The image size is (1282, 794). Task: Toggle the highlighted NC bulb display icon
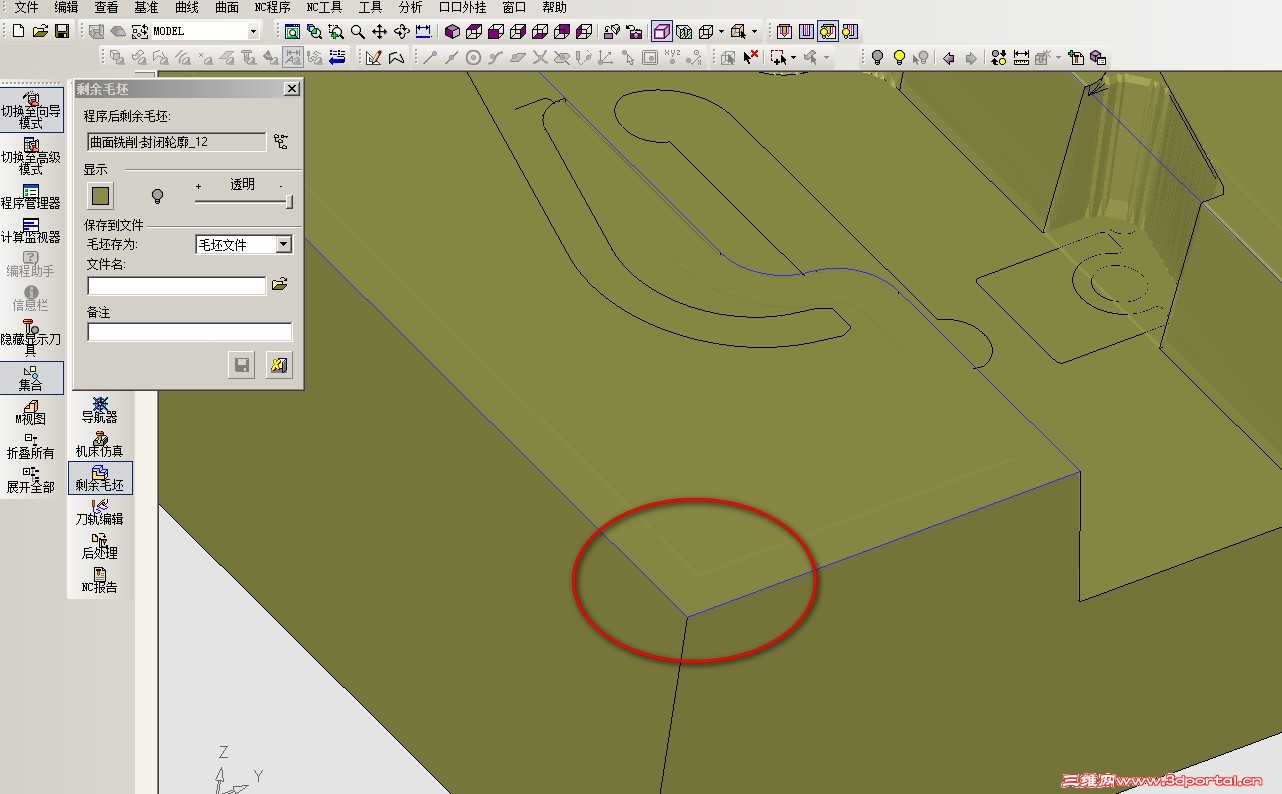(x=828, y=32)
